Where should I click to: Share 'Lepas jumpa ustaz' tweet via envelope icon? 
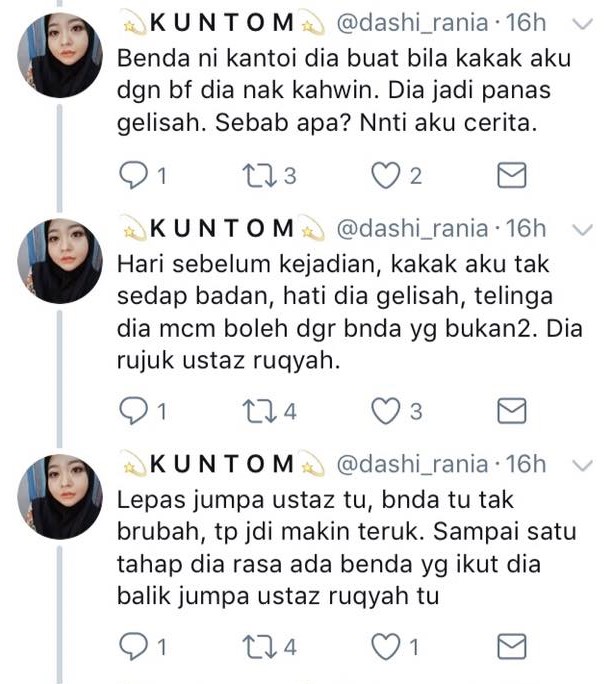pyautogui.click(x=512, y=646)
